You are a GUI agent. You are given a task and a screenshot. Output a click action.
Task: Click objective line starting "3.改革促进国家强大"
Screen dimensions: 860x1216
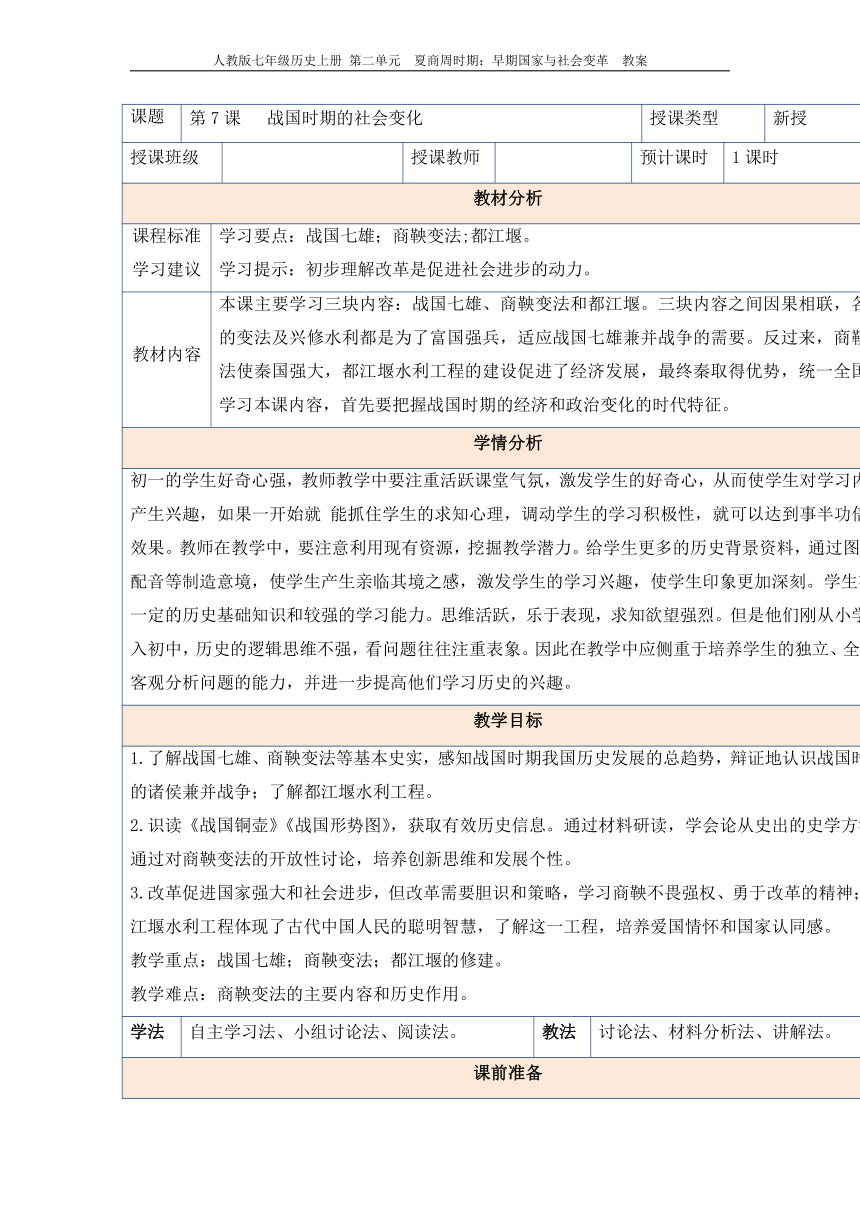pyautogui.click(x=495, y=893)
